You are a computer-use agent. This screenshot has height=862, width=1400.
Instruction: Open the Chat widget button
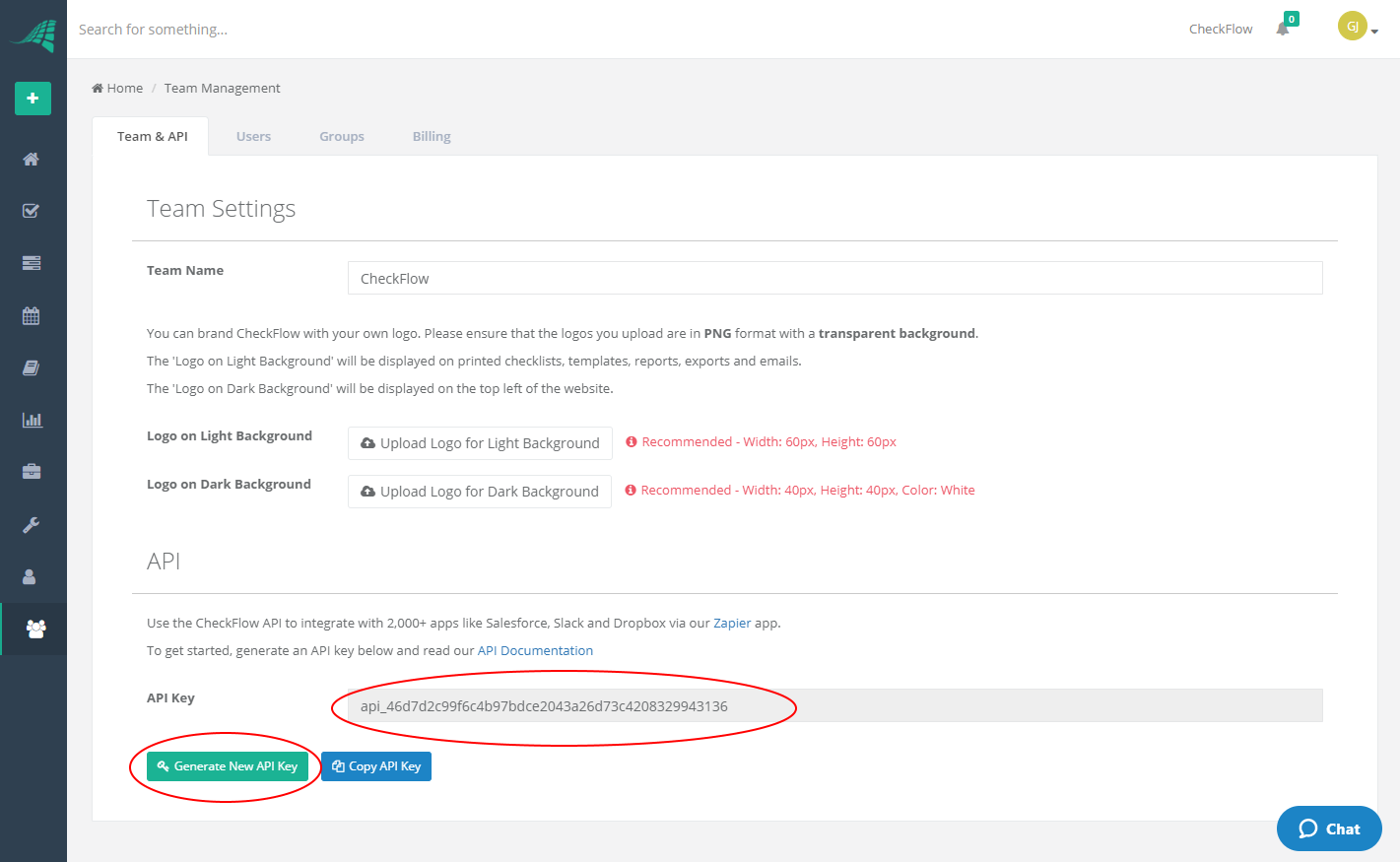click(x=1329, y=829)
